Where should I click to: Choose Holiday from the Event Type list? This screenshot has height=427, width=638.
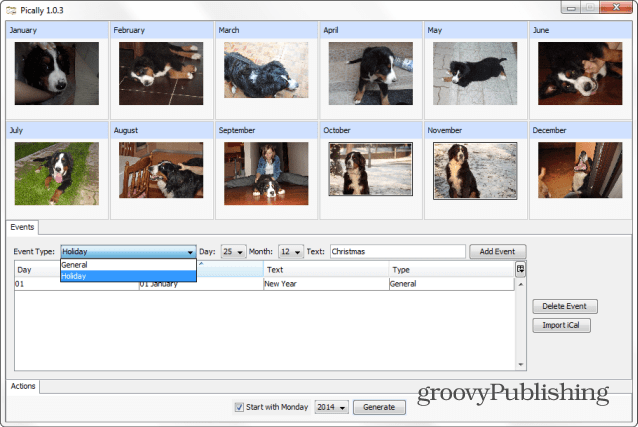(128, 276)
